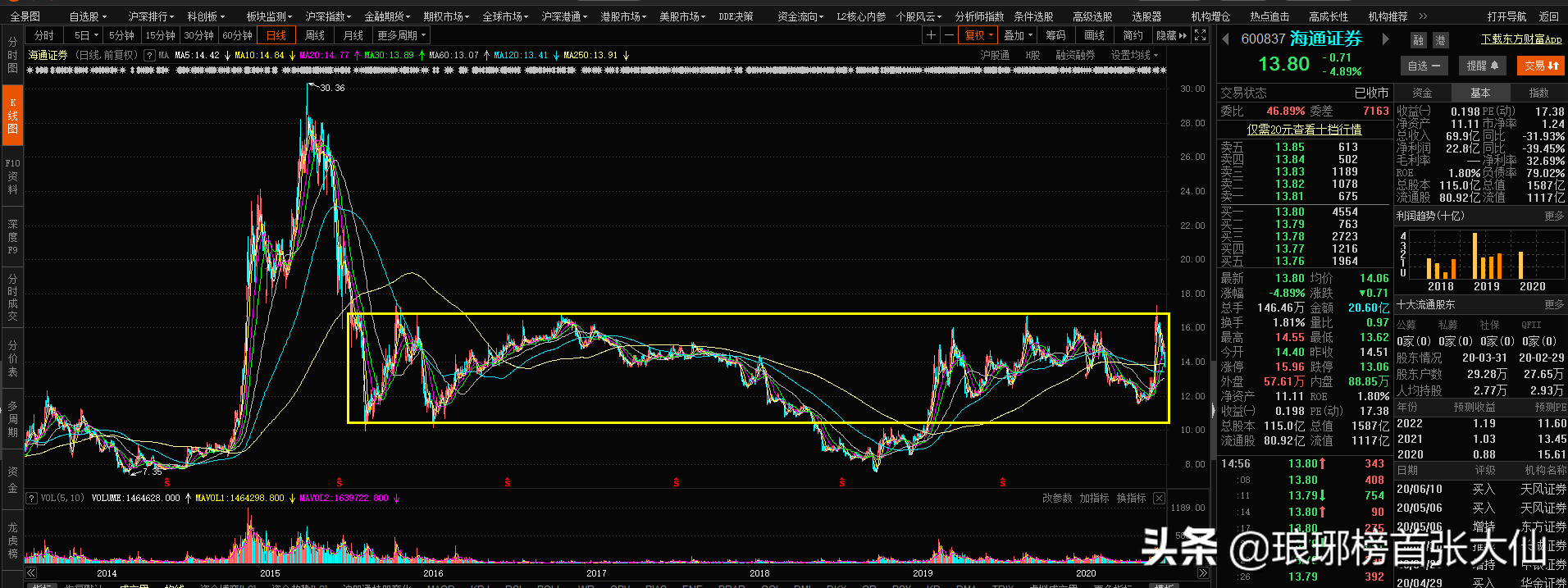Click the chart's horizontal timeline scrollbar
The image size is (1568, 588).
pos(617,573)
